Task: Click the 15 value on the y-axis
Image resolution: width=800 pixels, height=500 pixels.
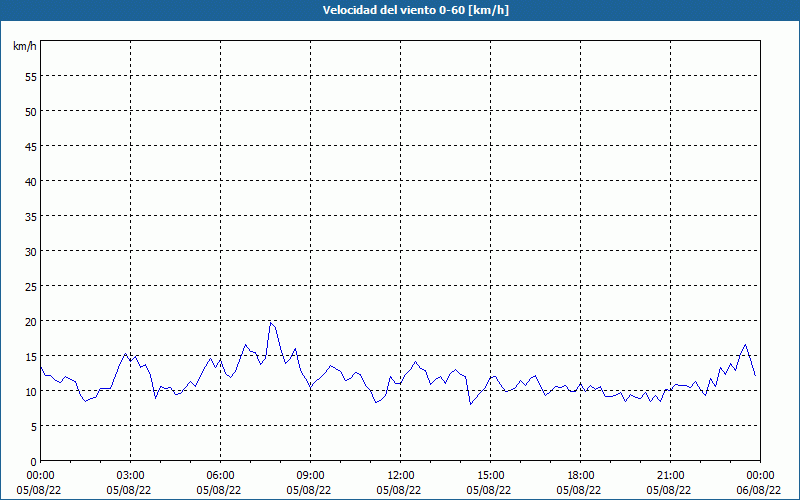Action: [x=31, y=357]
